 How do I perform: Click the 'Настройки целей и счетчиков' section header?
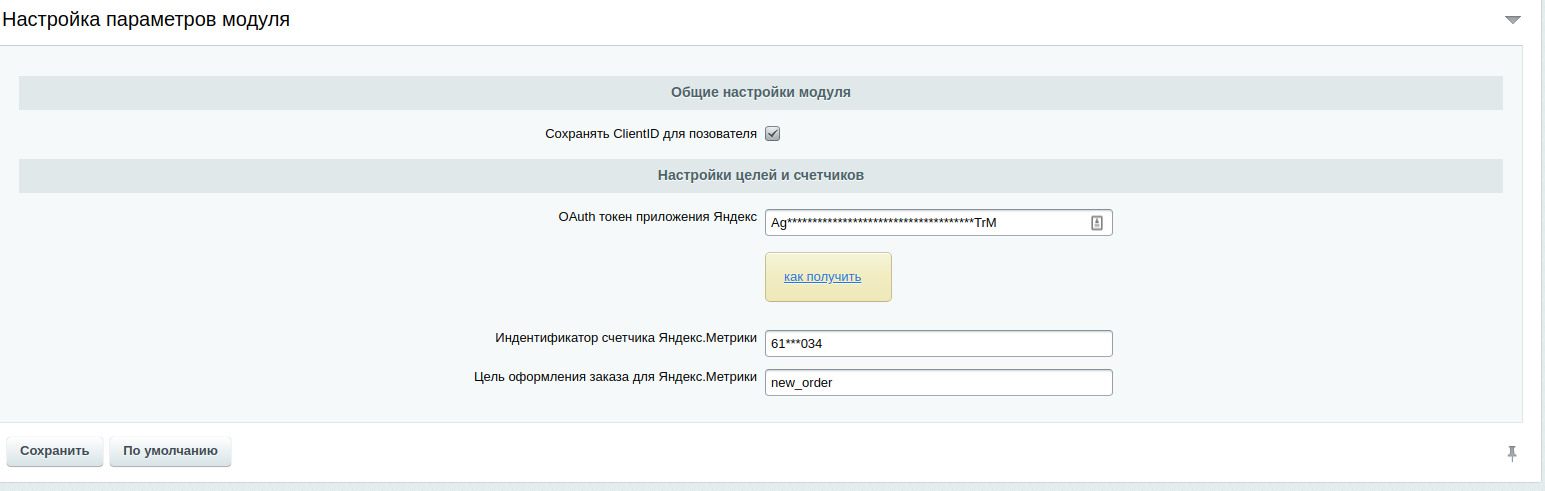click(x=760, y=175)
